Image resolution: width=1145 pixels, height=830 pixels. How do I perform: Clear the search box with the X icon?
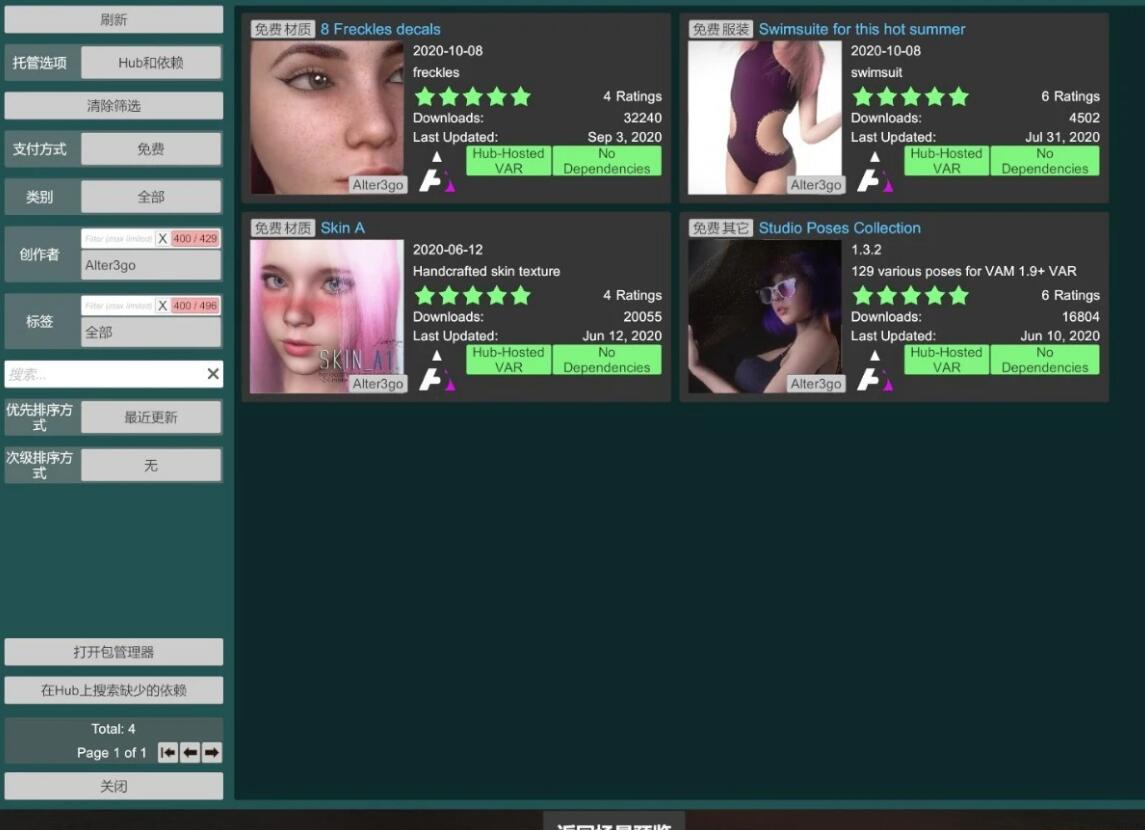(212, 373)
